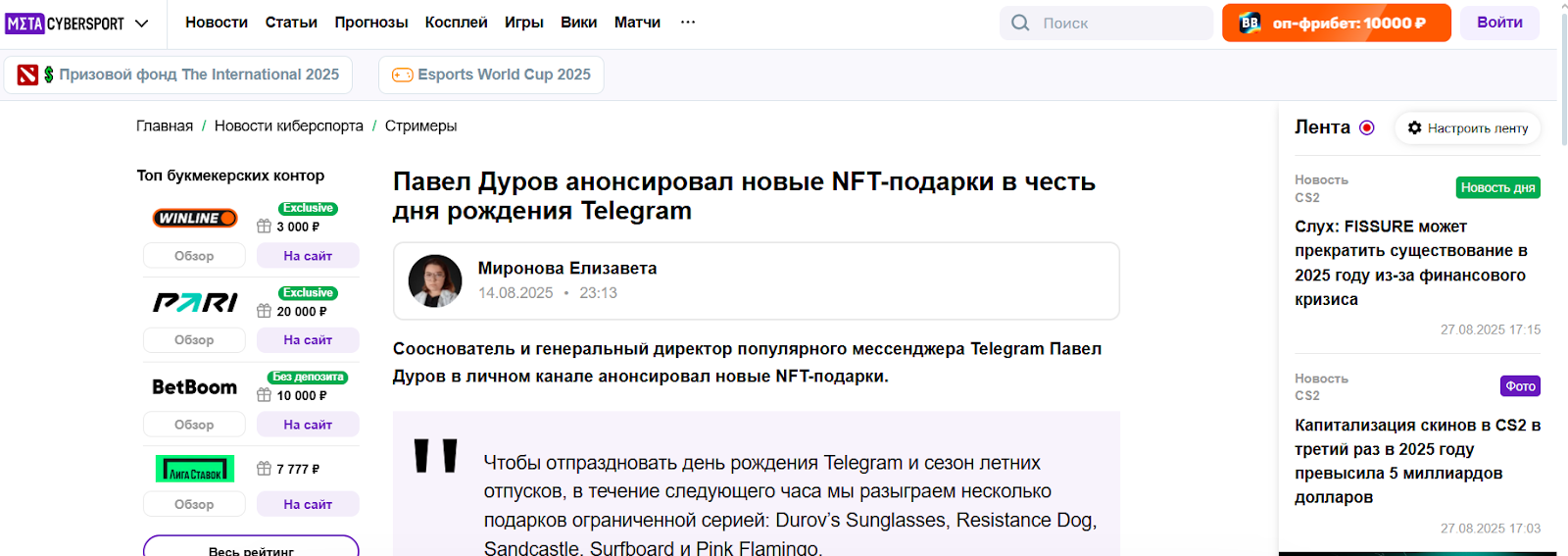Click the Dota 2 icon in prize fund banner
Screen dimensions: 1568x556
pos(27,75)
